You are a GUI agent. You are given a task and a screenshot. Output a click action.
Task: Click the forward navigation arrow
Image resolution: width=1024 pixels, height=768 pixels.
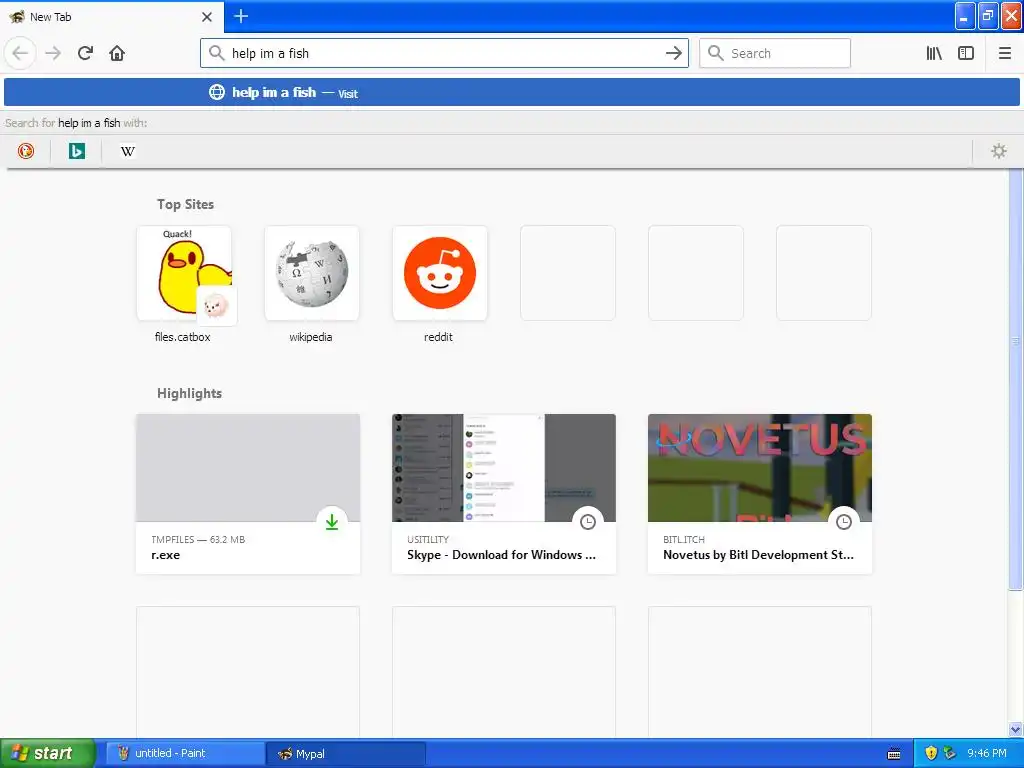(53, 53)
